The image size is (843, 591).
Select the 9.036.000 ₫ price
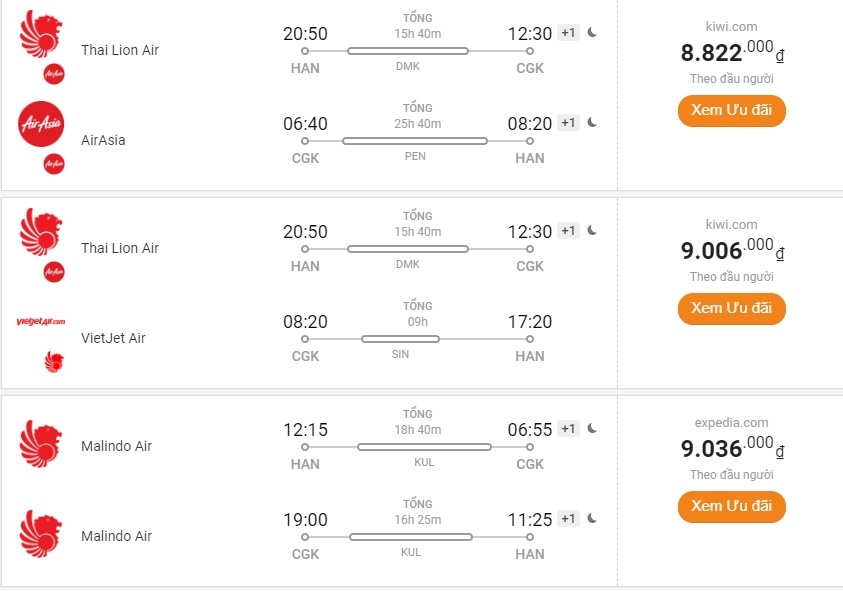click(x=731, y=447)
